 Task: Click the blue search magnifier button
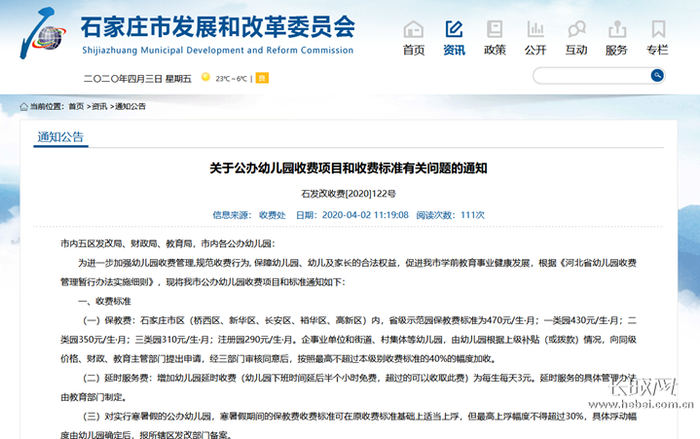coord(657,75)
